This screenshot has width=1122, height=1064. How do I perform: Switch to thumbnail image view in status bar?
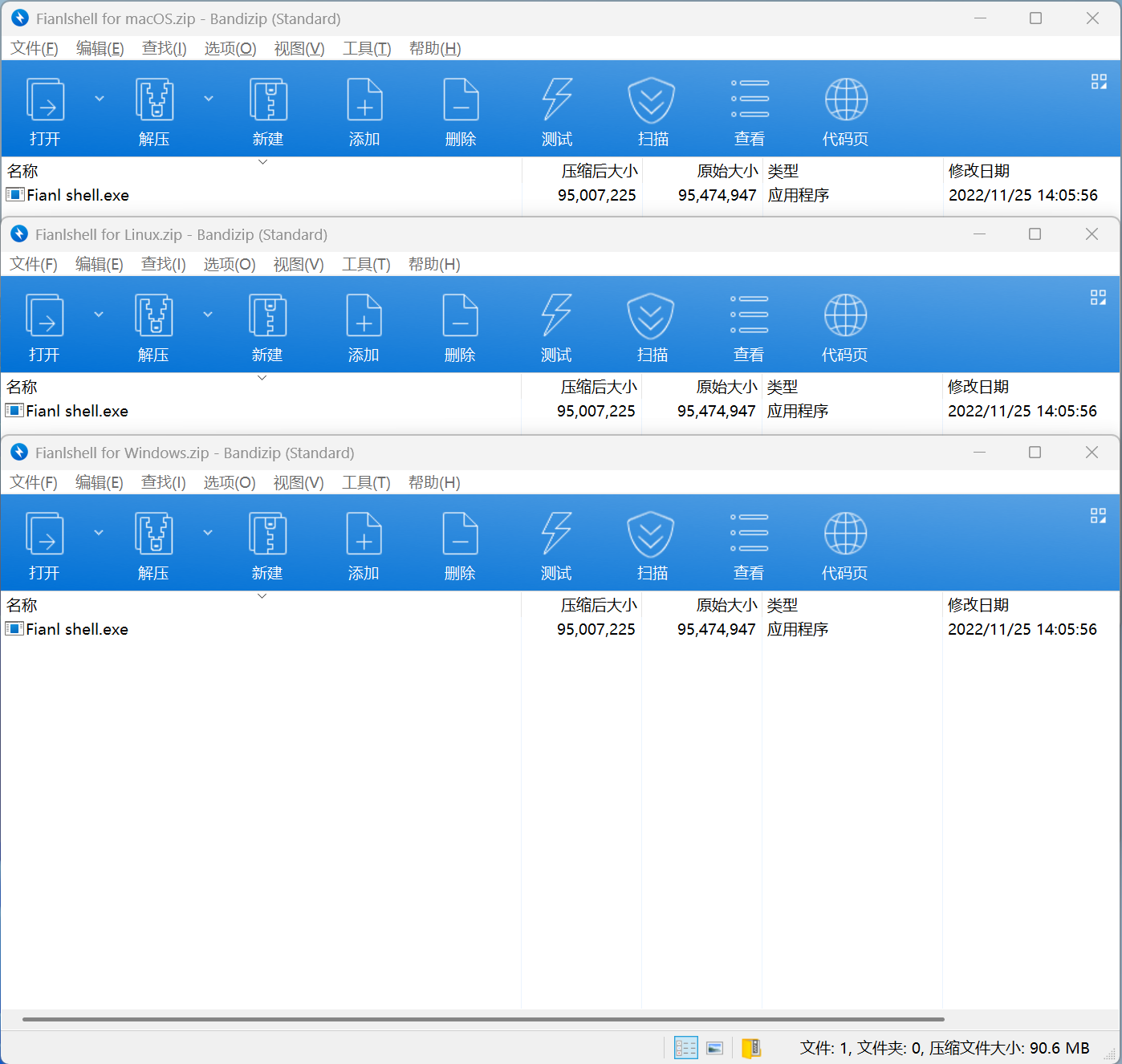[x=715, y=1048]
